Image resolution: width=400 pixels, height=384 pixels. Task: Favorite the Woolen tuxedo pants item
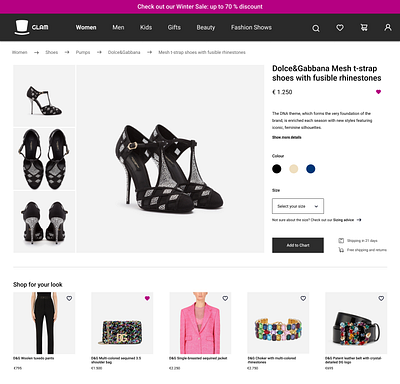(x=69, y=298)
